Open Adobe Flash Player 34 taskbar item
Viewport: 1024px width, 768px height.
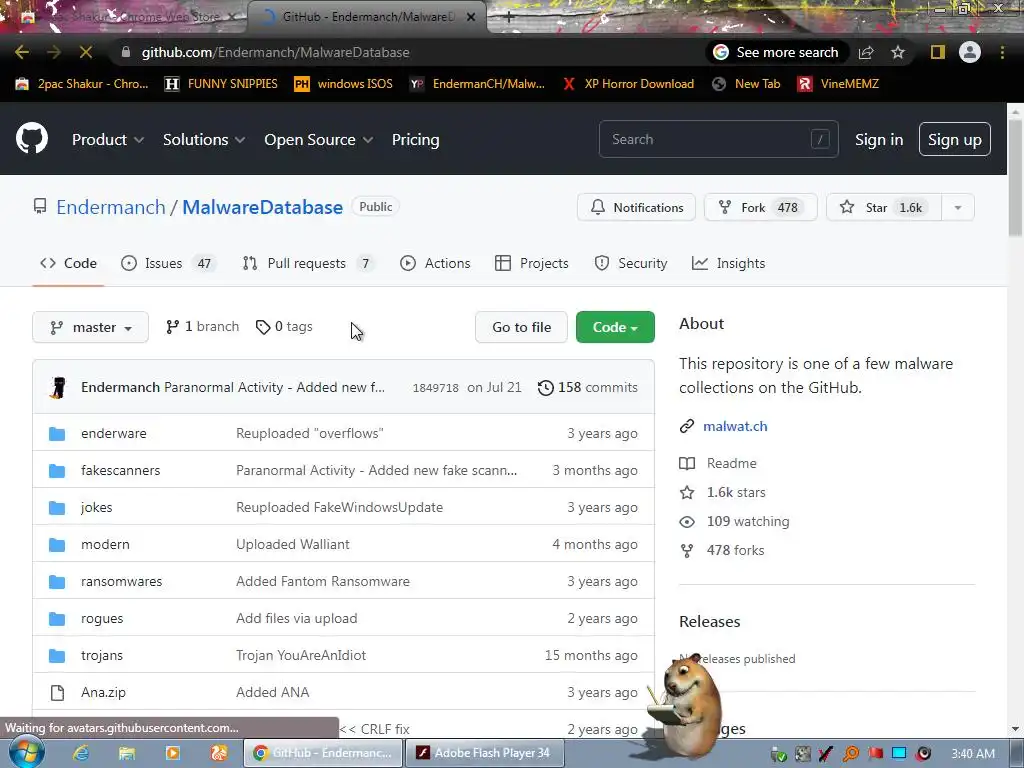pyautogui.click(x=484, y=753)
